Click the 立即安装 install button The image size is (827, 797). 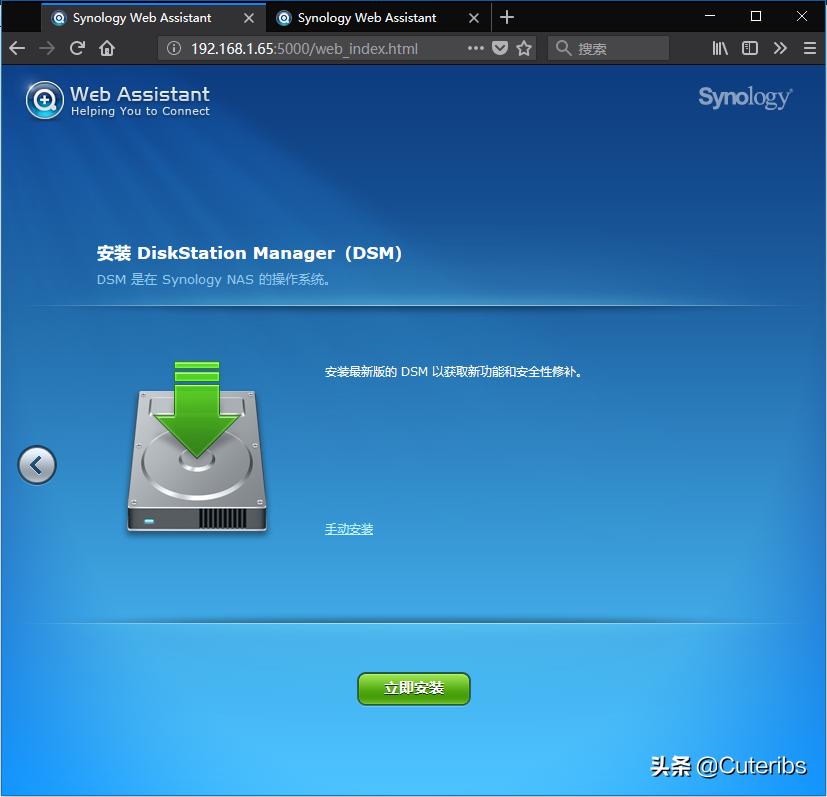(413, 688)
